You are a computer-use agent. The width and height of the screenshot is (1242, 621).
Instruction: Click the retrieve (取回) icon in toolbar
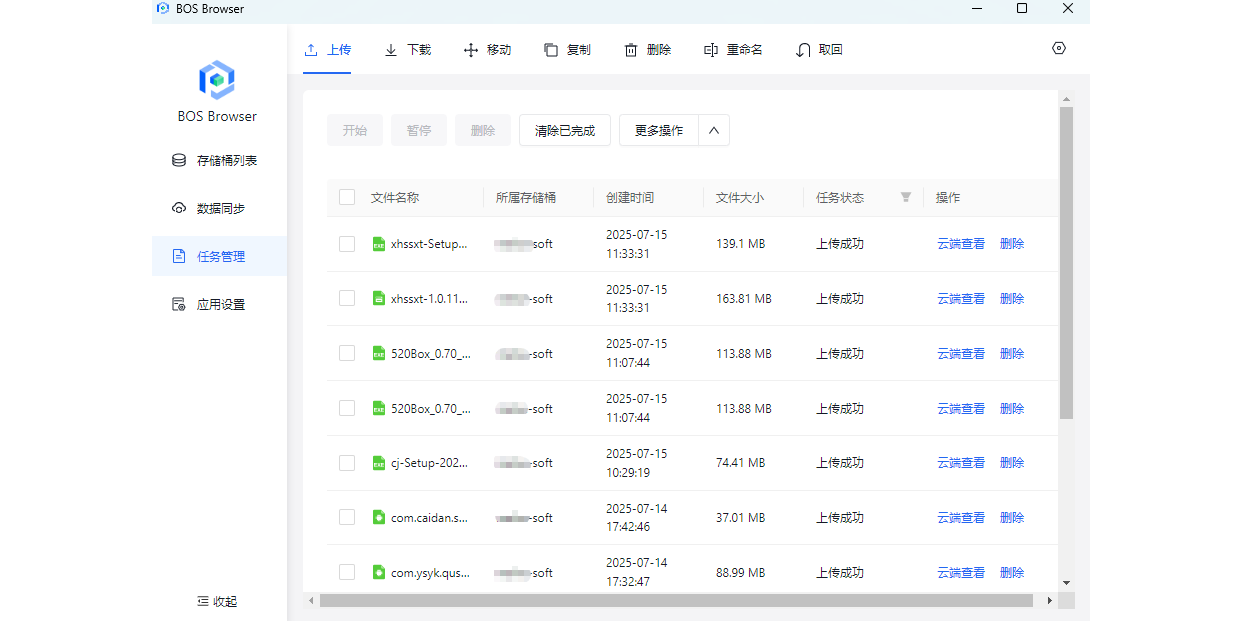point(803,50)
